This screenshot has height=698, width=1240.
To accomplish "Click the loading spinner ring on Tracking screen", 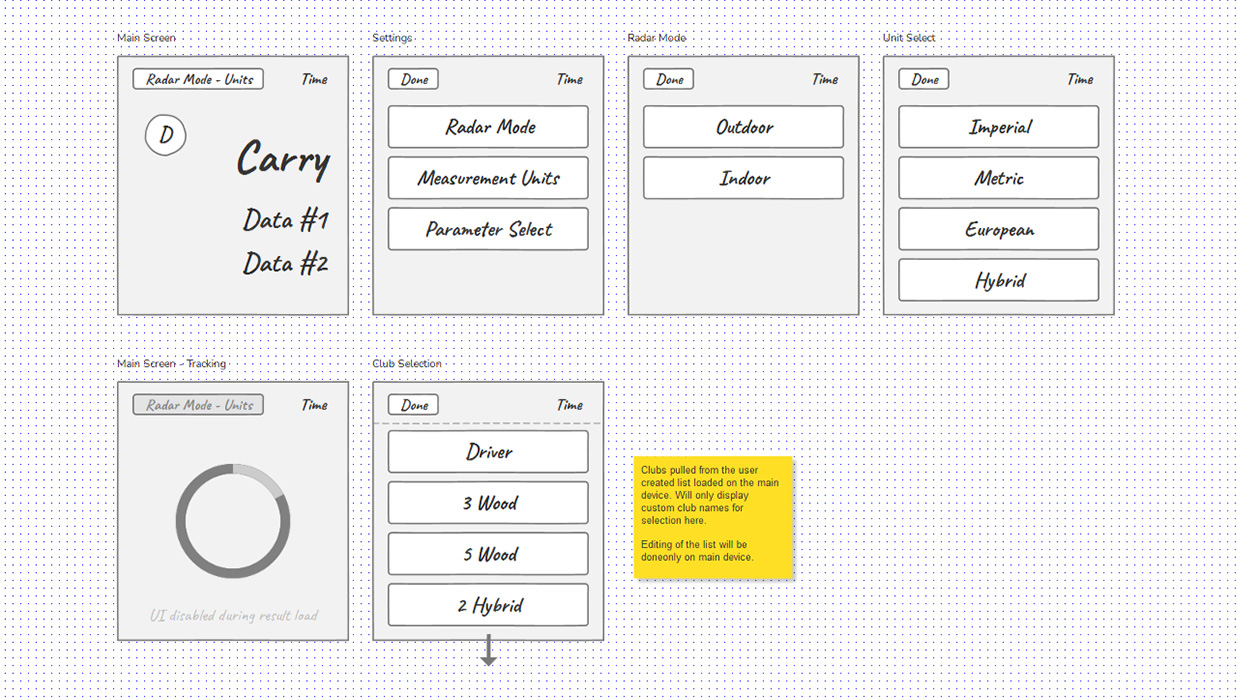I will pos(233,521).
